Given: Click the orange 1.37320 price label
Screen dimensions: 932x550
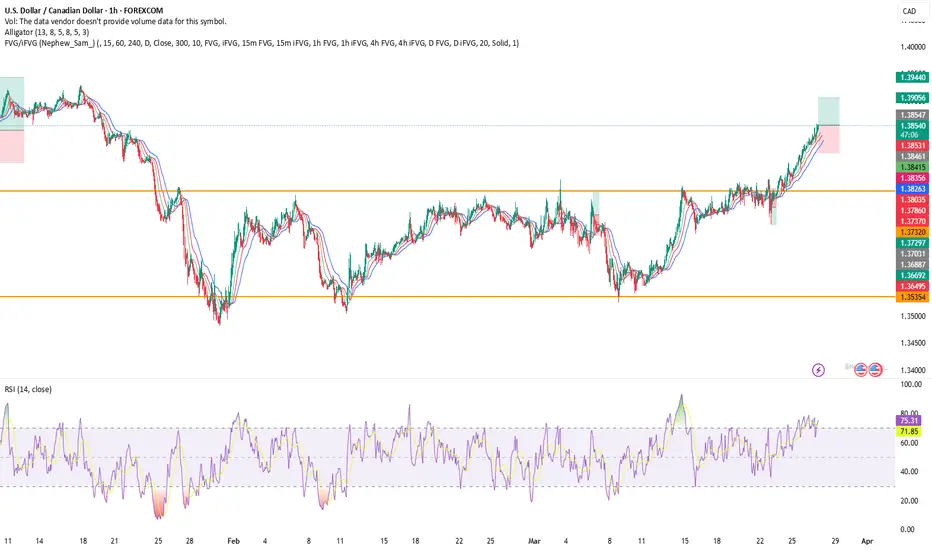Looking at the screenshot, I should [x=912, y=232].
